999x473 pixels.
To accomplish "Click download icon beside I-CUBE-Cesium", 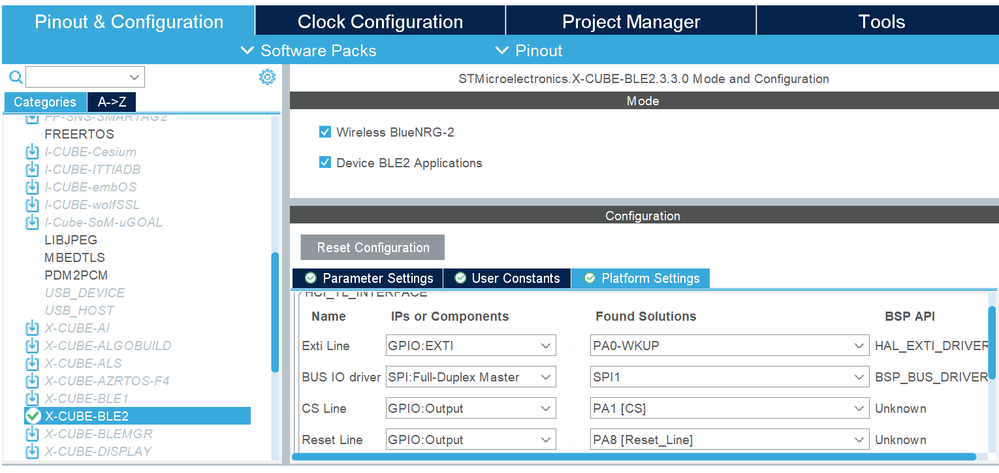I will click(x=32, y=152).
